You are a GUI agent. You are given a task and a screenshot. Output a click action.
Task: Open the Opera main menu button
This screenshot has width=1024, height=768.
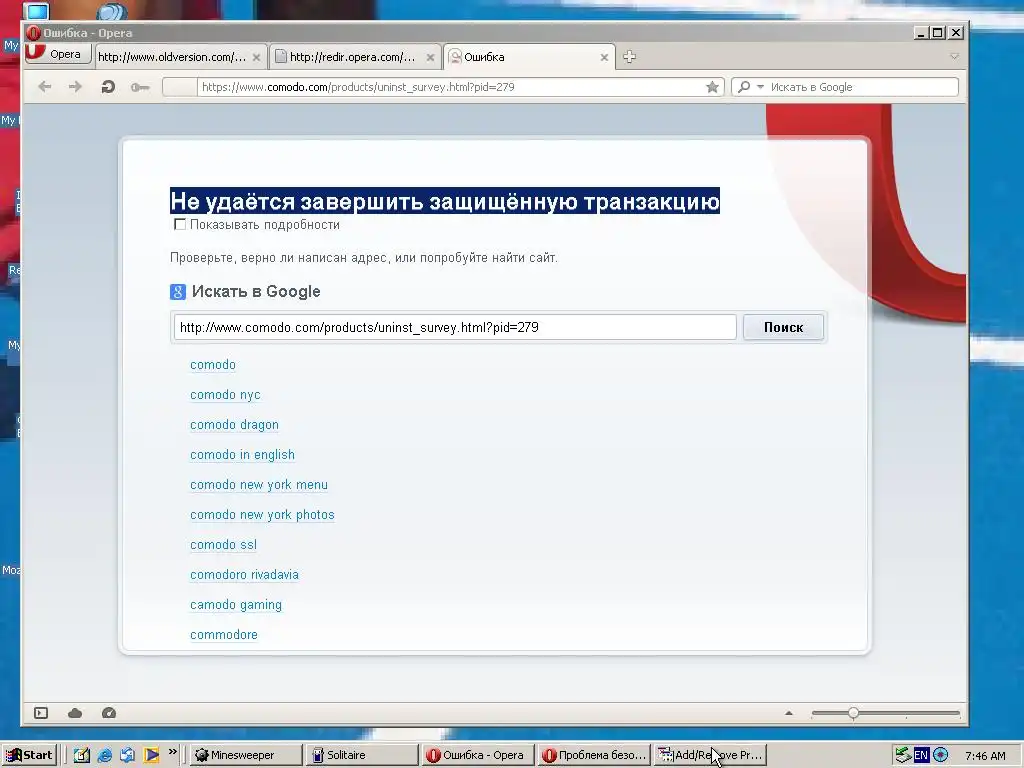[57, 54]
